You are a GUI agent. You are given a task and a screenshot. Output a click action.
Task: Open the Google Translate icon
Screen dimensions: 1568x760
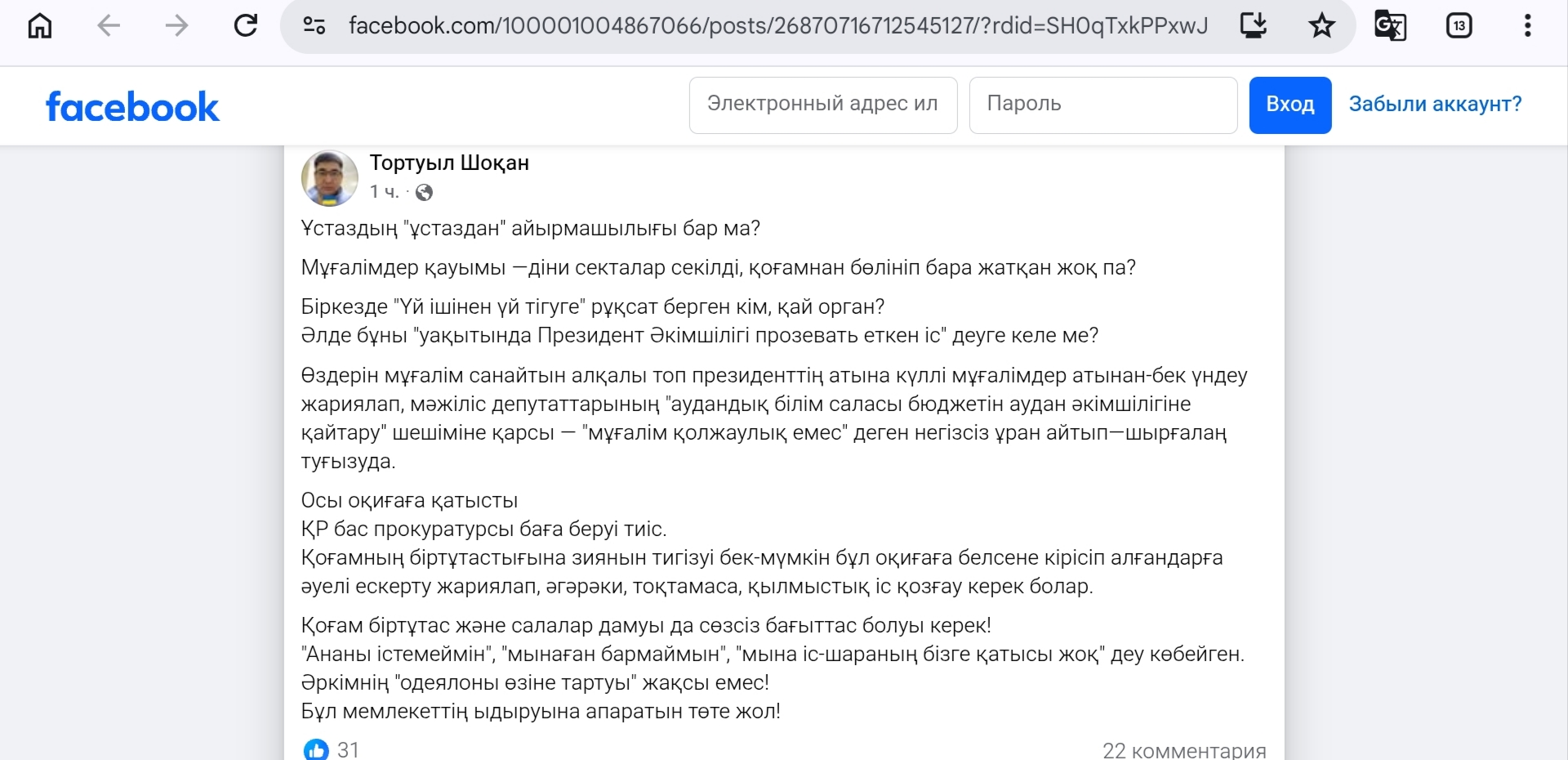pos(1390,26)
